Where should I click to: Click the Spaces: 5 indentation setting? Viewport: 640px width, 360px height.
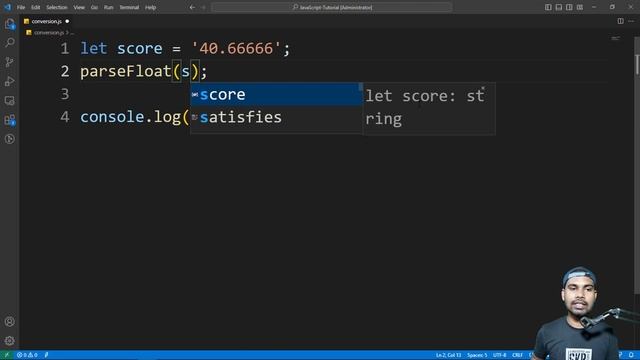(x=477, y=355)
